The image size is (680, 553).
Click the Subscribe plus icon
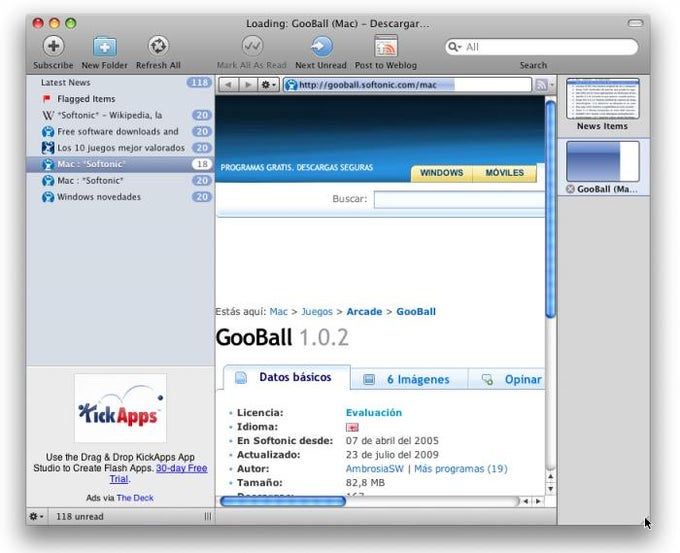pos(53,46)
